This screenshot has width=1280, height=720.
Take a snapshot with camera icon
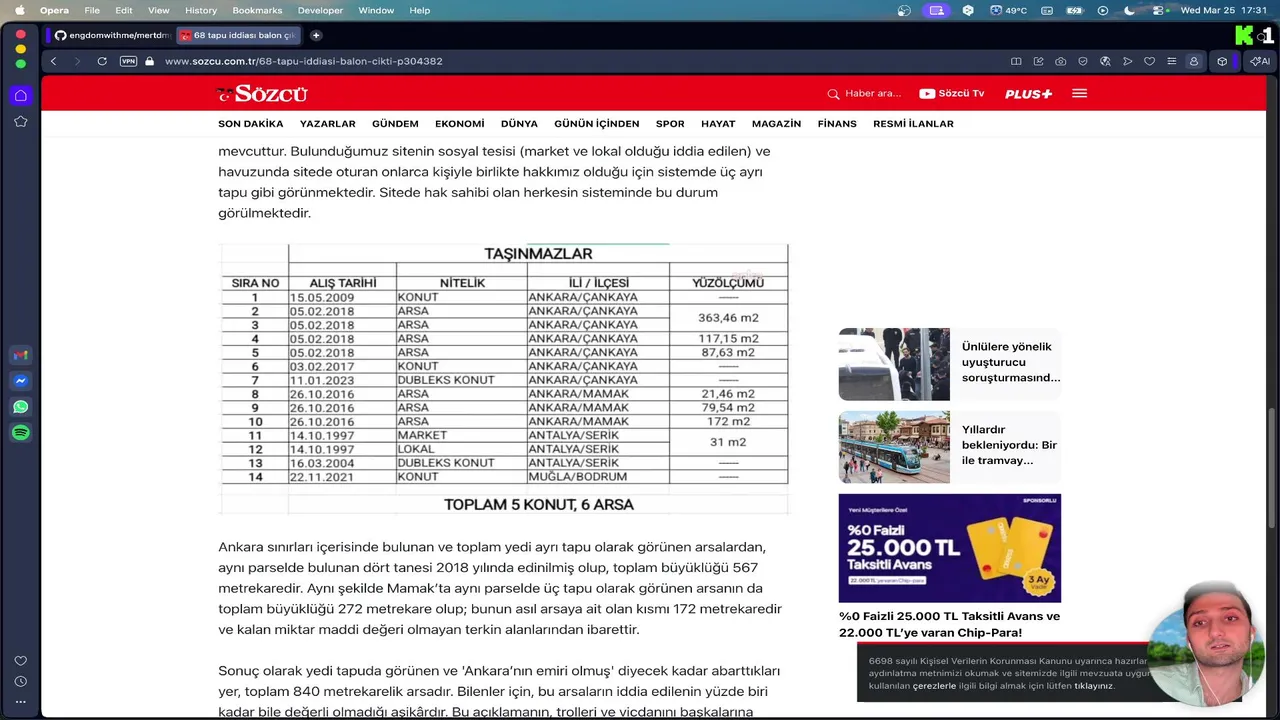click(1060, 61)
